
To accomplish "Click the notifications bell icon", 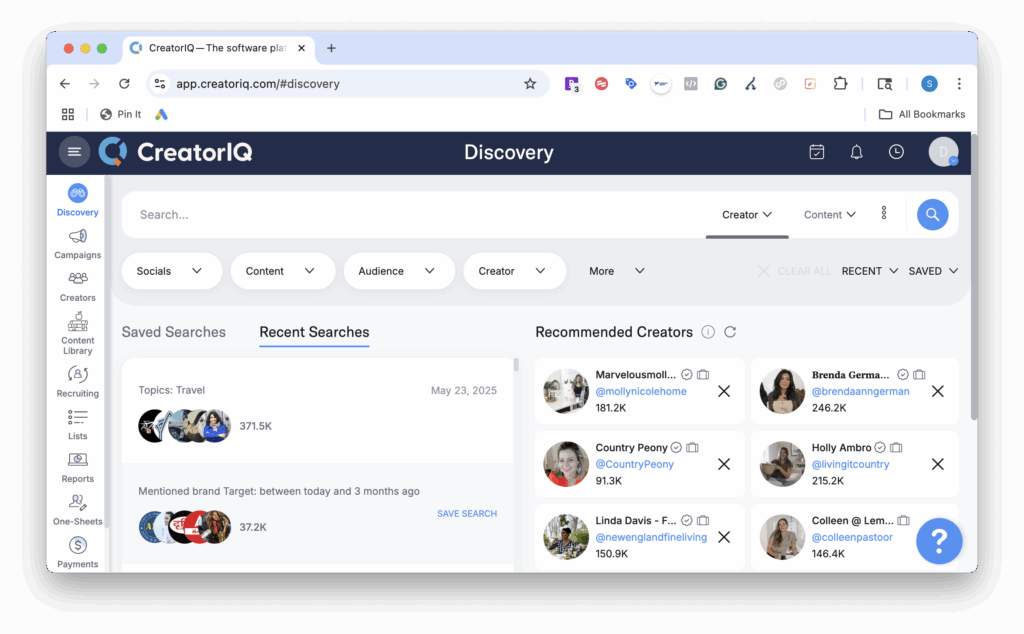I will coord(856,152).
